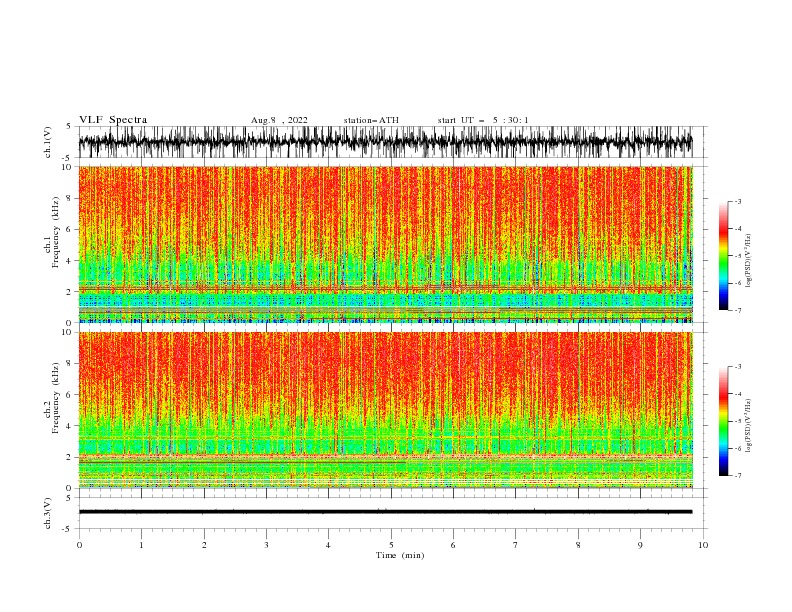792x612 pixels.
Task: Click the "8" kHz tick on ch.1 spectrogram axis
Action: tap(69, 198)
